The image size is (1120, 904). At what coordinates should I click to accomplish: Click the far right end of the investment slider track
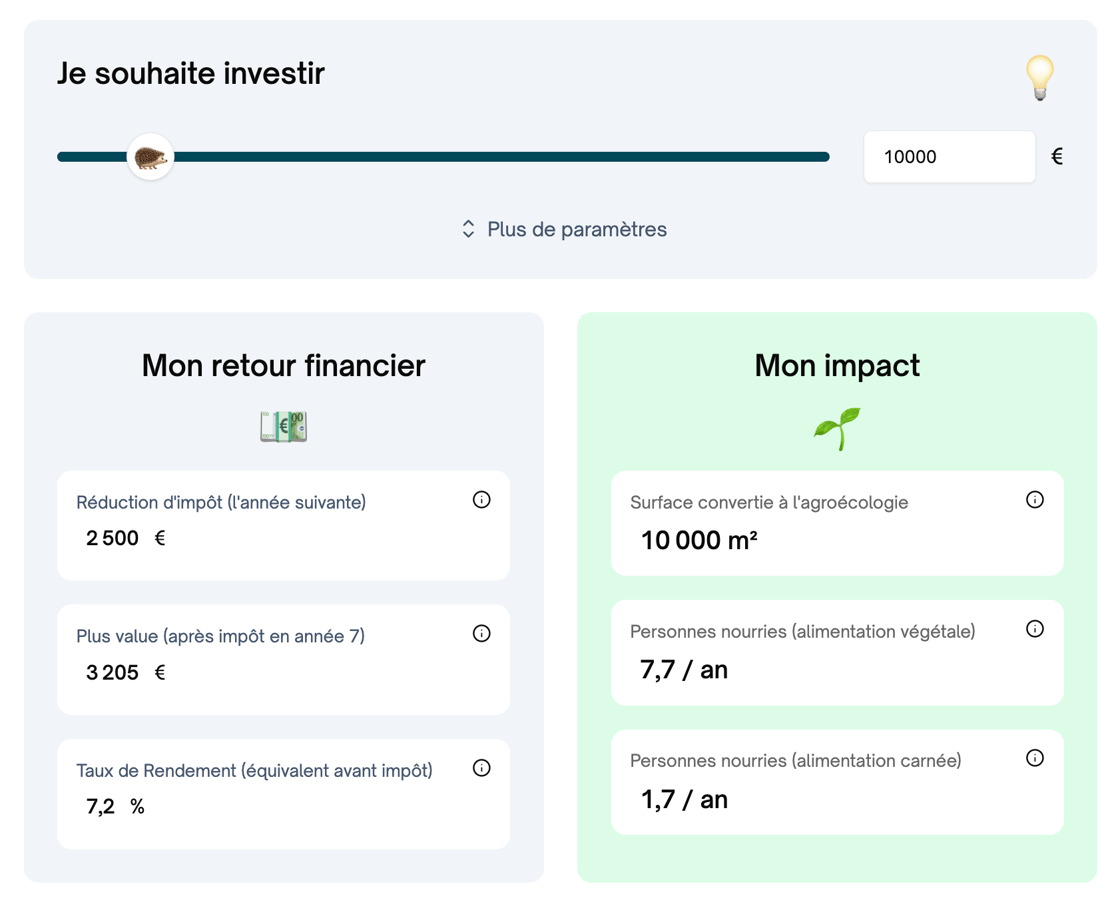tap(824, 156)
